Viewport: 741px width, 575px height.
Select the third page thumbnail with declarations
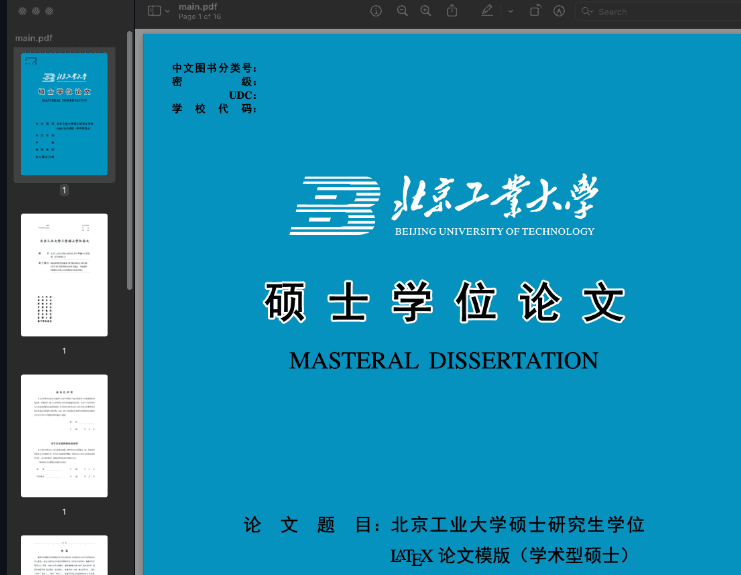64,436
